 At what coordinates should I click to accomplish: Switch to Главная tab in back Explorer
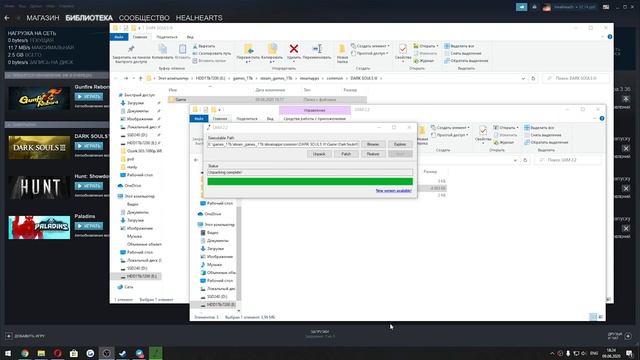click(x=140, y=37)
